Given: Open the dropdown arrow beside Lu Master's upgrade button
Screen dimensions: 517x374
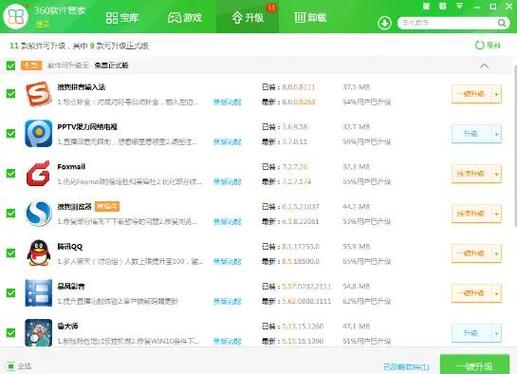Looking at the screenshot, I should 496,333.
